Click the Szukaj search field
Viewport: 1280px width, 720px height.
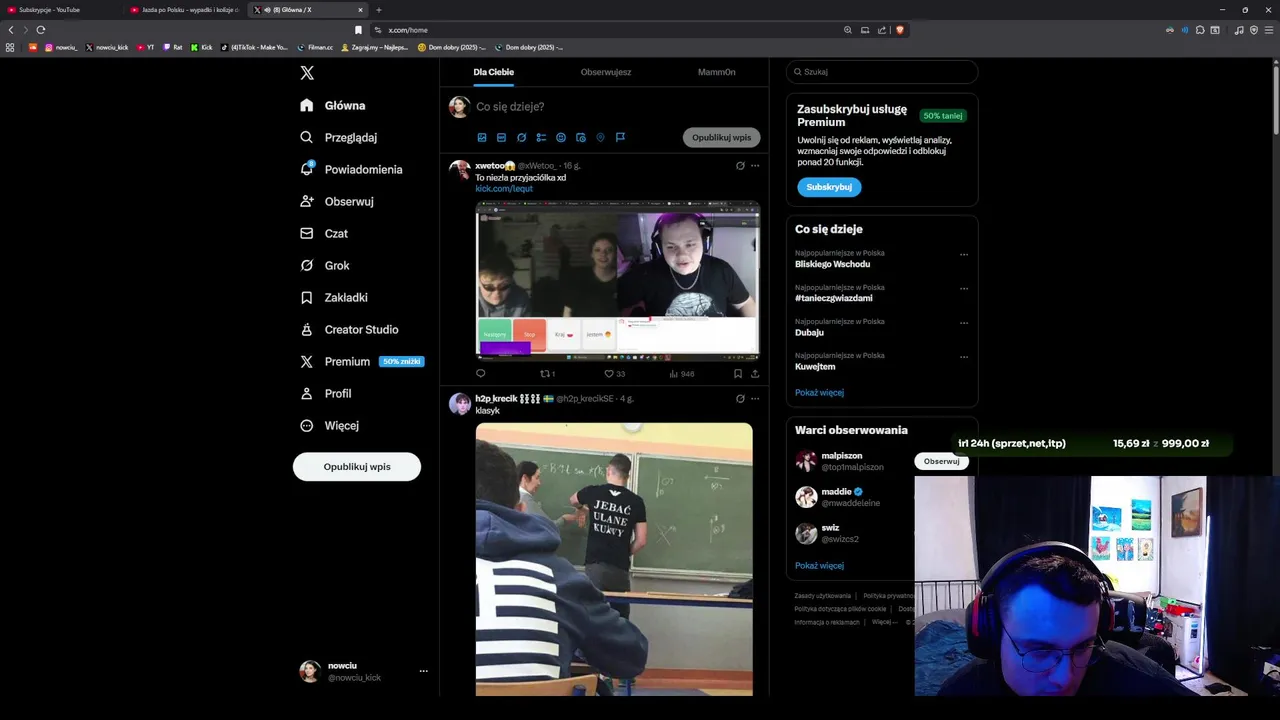882,72
